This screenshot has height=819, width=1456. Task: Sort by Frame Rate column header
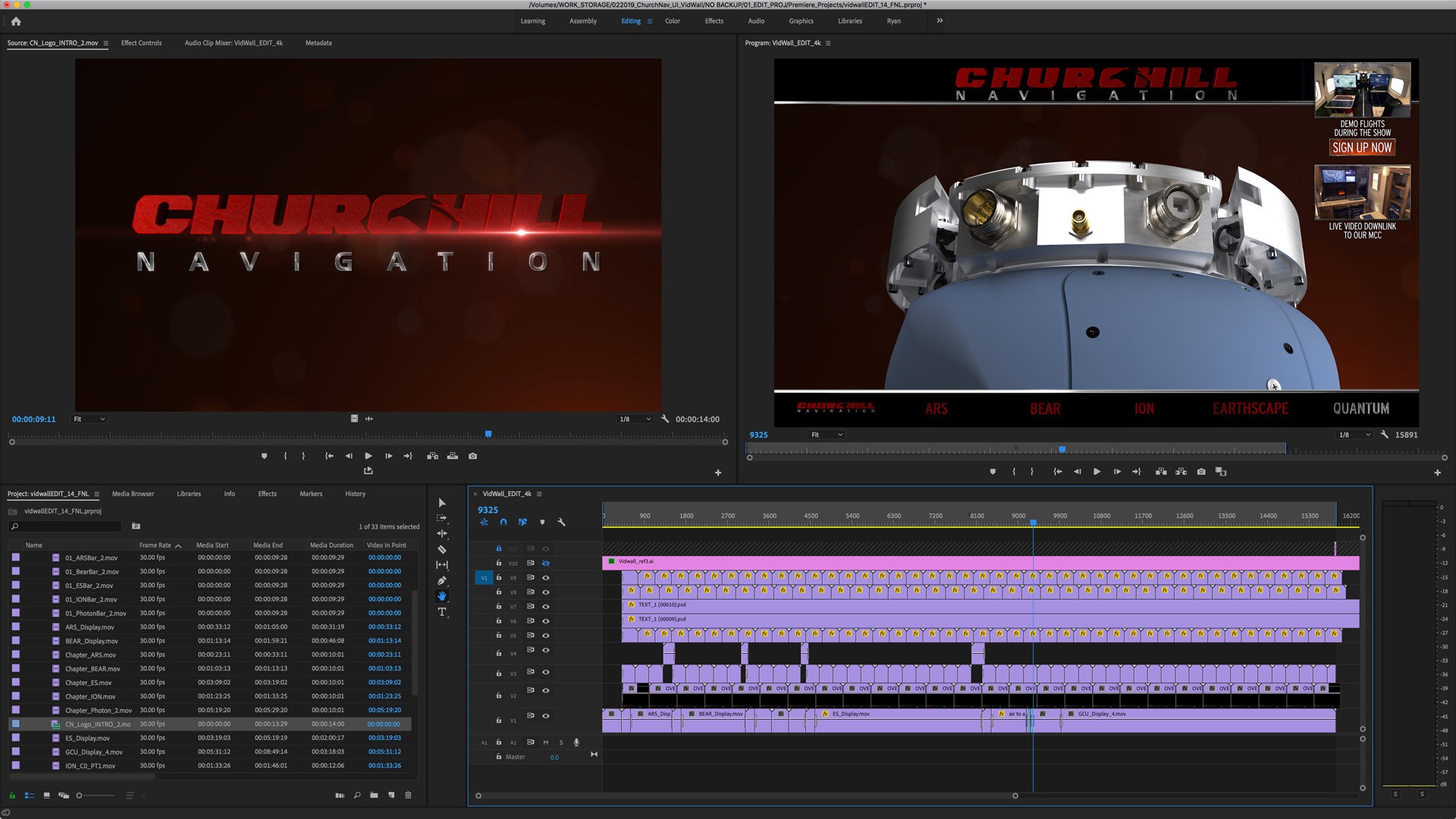[x=155, y=545]
